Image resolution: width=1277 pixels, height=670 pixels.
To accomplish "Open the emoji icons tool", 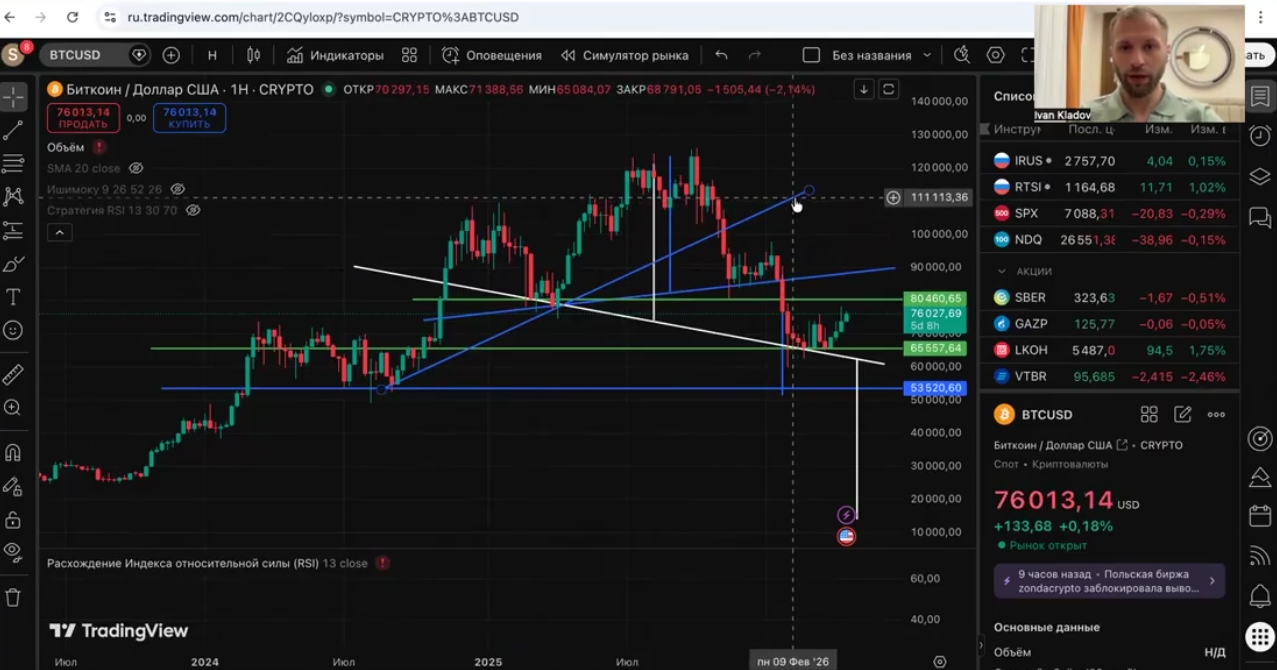I will [13, 330].
